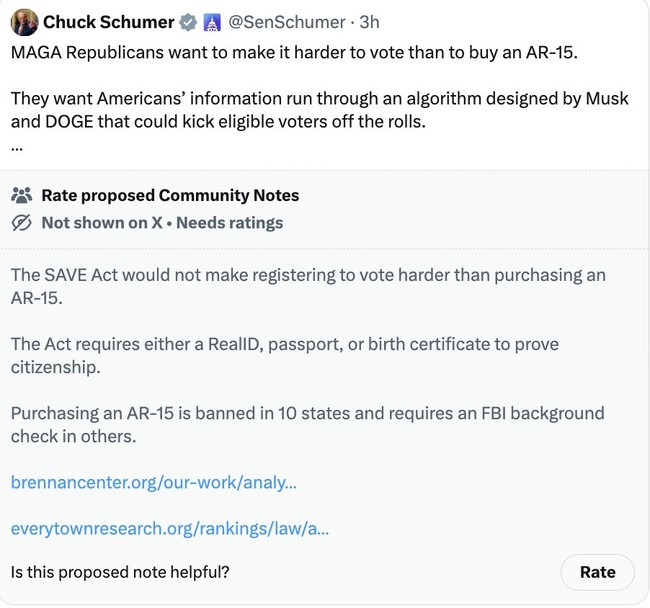
Task: Click the note paragraph starting 'The SAVE Act'
Action: coord(308,286)
